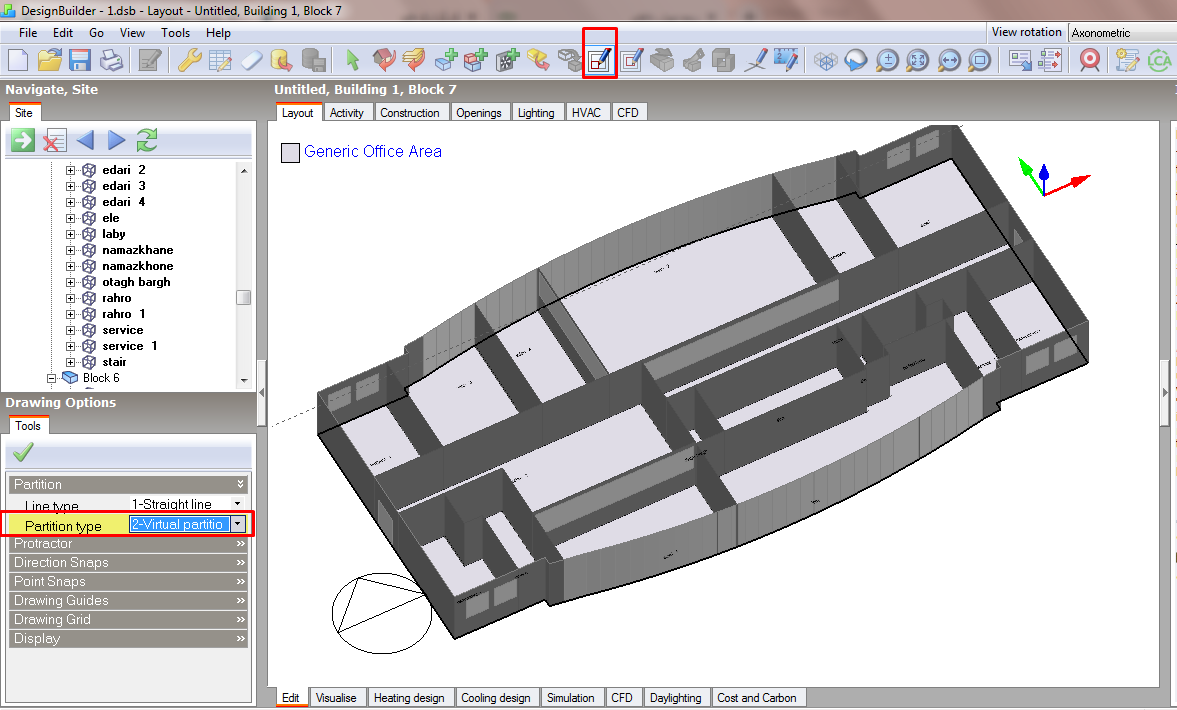Expand the 'otagh bargh' tree node
The image size is (1177, 710).
point(71,282)
